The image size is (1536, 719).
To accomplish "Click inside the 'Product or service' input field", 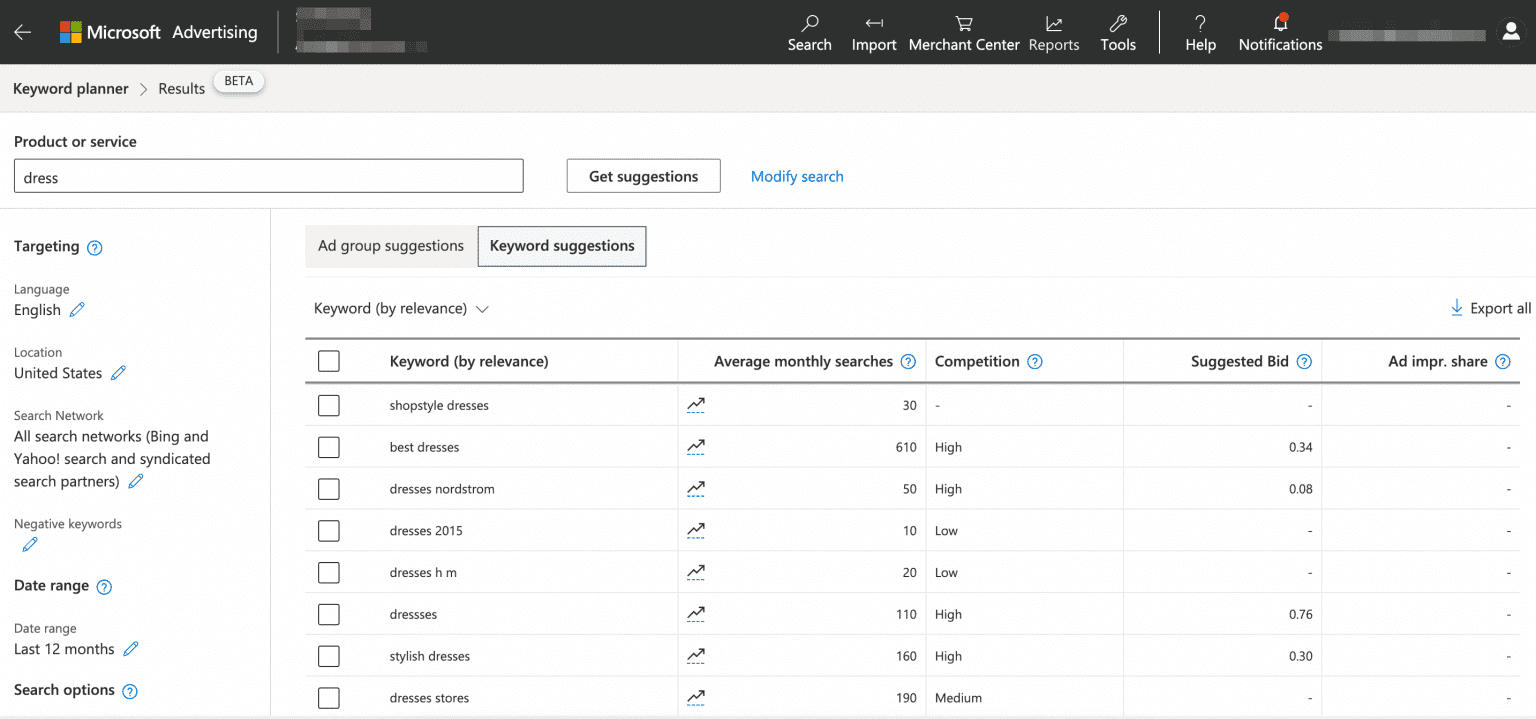I will 268,175.
